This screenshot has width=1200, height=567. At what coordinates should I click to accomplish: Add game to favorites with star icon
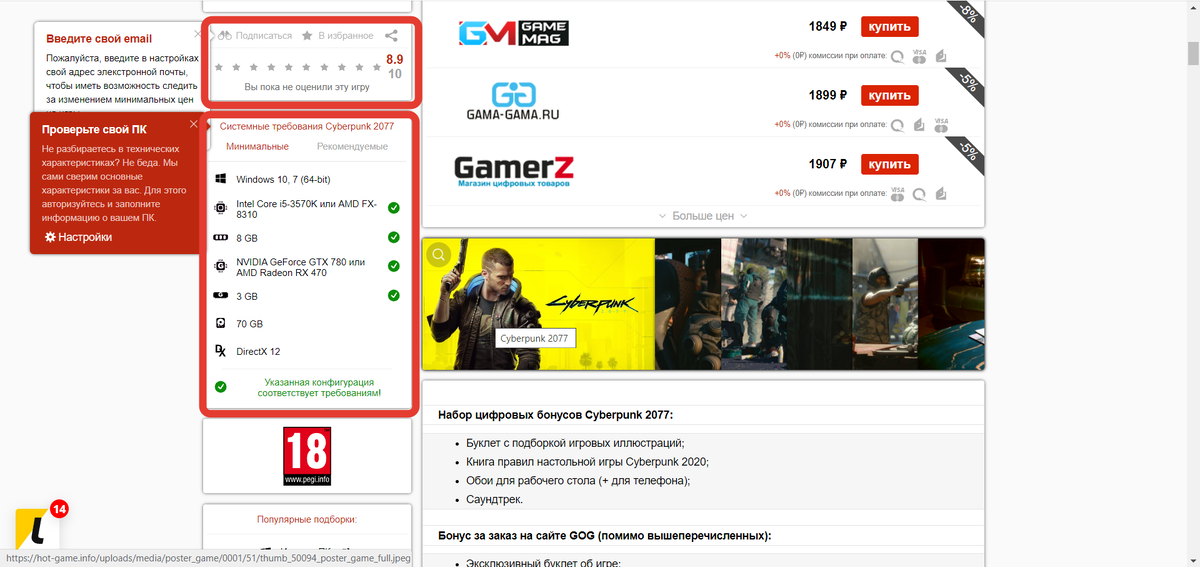[x=307, y=35]
